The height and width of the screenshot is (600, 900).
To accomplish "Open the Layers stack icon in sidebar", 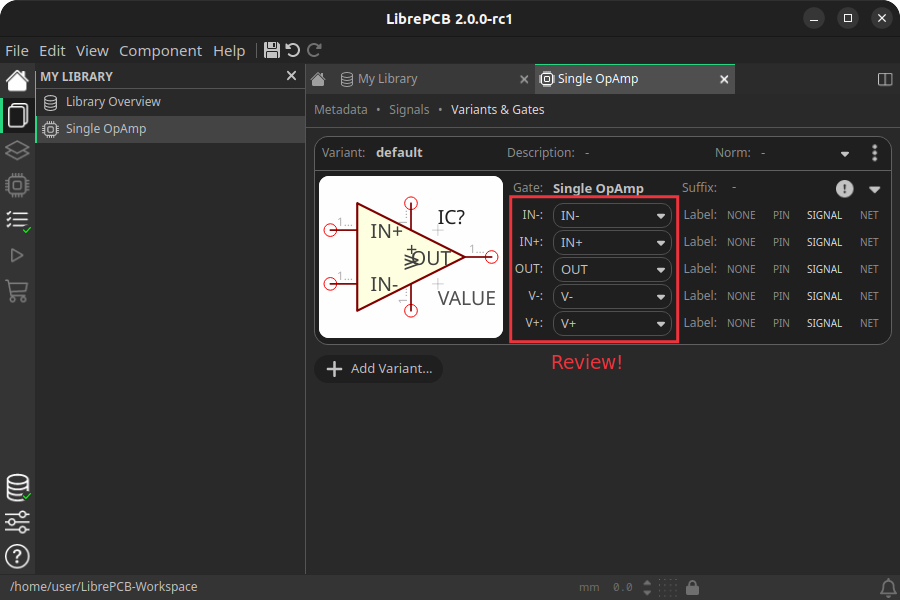I will (x=16, y=150).
